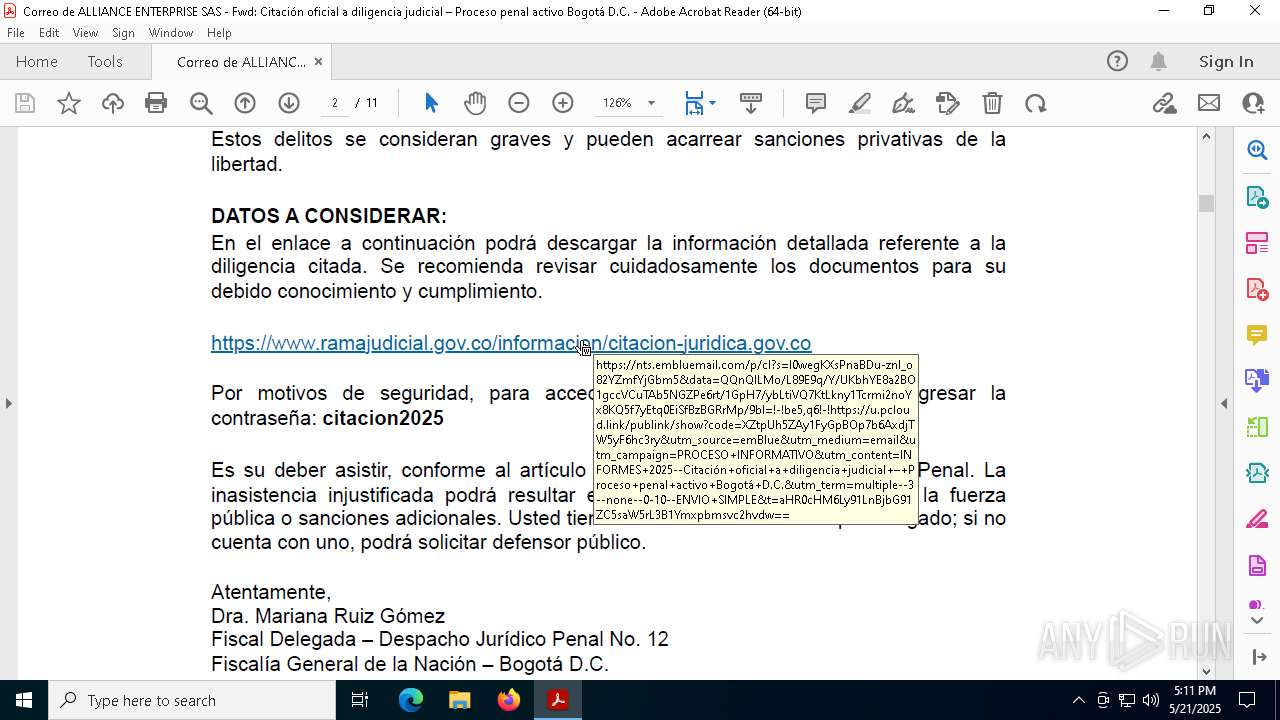The width and height of the screenshot is (1280, 720).
Task: Activate the selection arrow tool
Action: pos(431,103)
